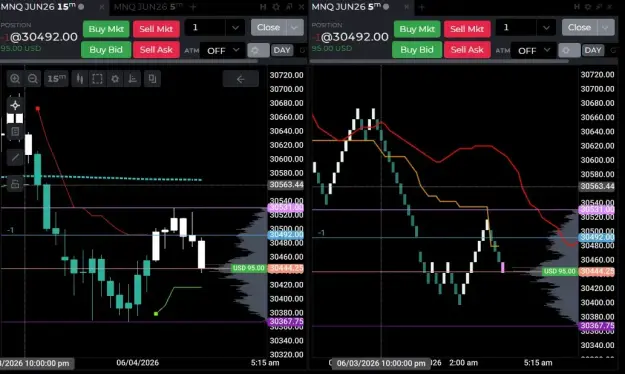Click the 30531.00 price label on left axis
The width and height of the screenshot is (625, 374).
pyautogui.click(x=286, y=208)
